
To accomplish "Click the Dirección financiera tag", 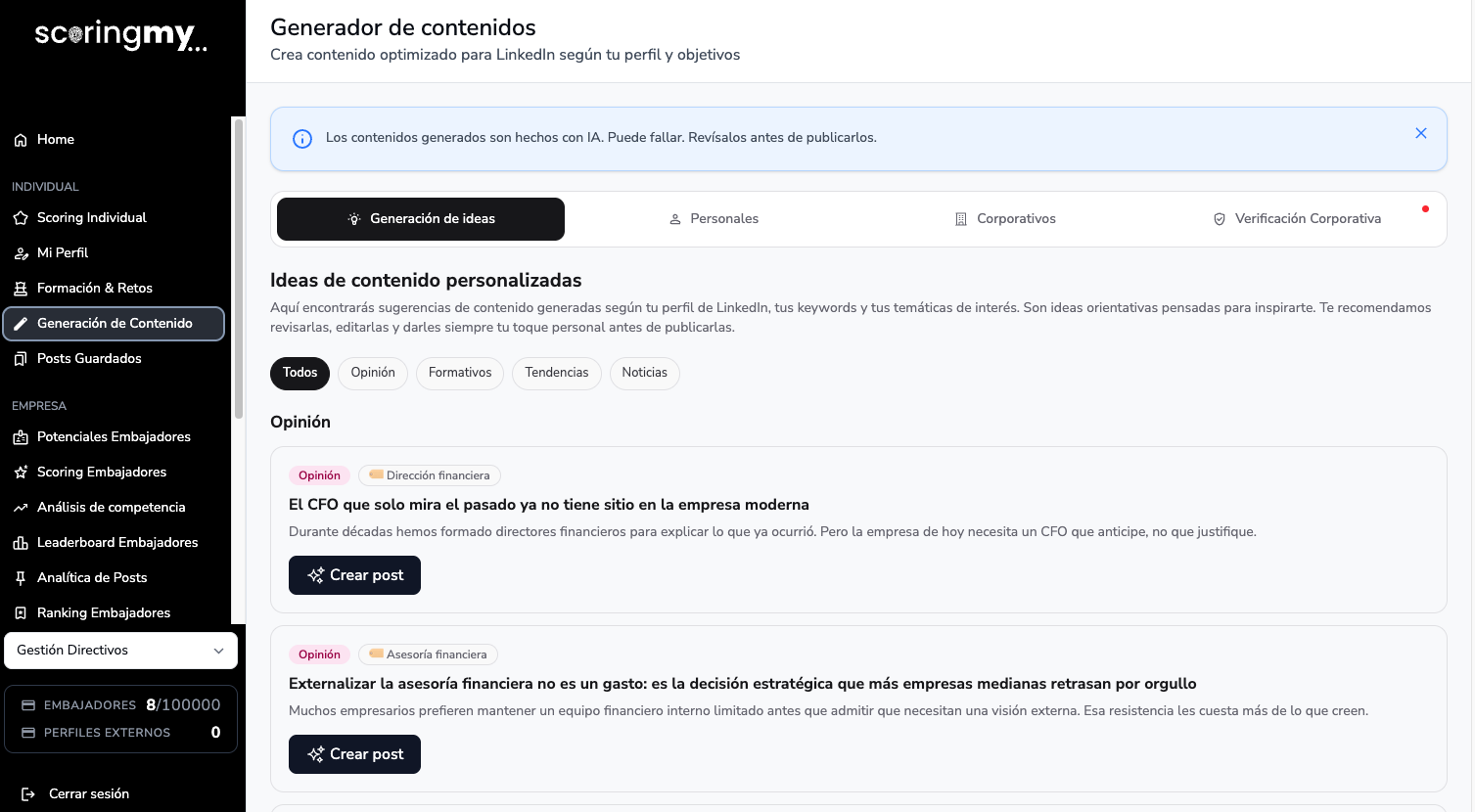I will coord(430,475).
